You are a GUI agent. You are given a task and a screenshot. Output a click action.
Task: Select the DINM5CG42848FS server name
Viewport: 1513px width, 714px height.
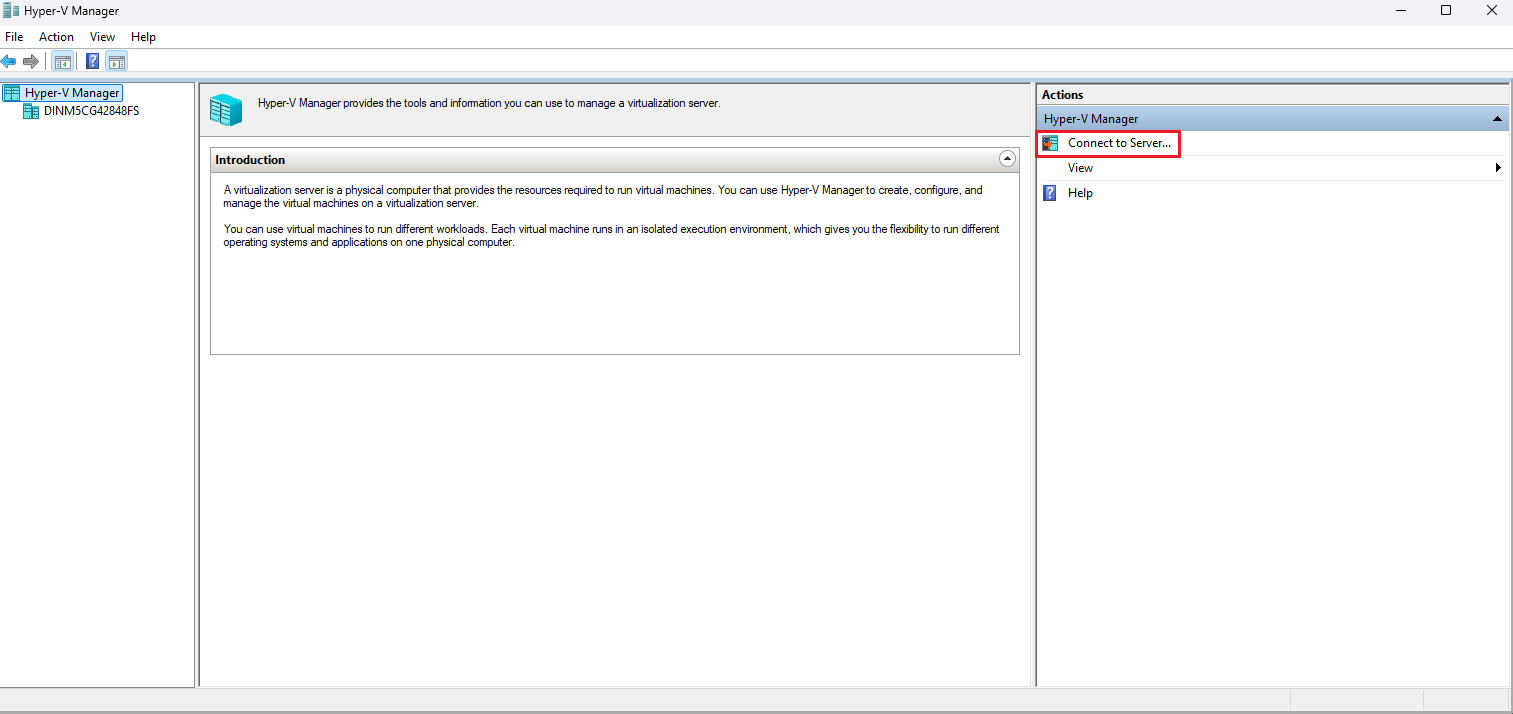pyautogui.click(x=91, y=111)
